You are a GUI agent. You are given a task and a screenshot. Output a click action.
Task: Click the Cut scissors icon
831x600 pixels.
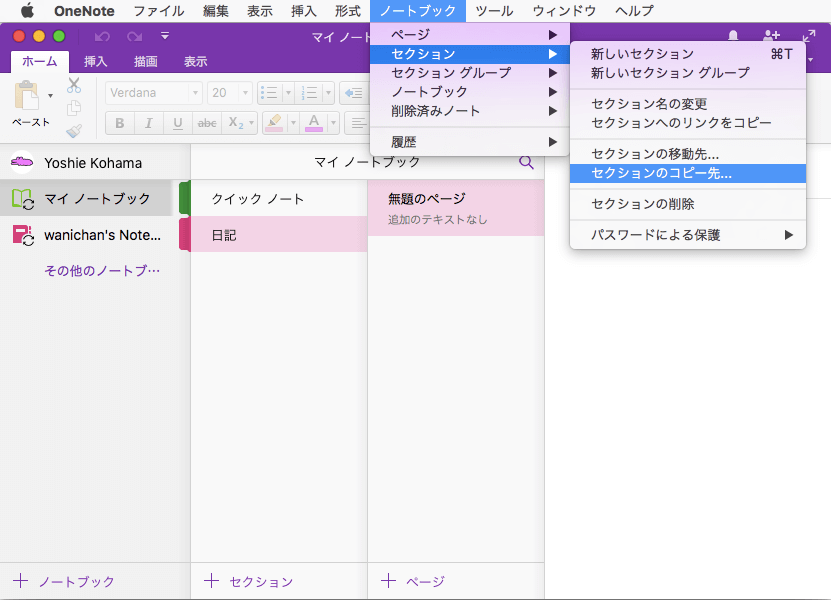click(x=74, y=85)
